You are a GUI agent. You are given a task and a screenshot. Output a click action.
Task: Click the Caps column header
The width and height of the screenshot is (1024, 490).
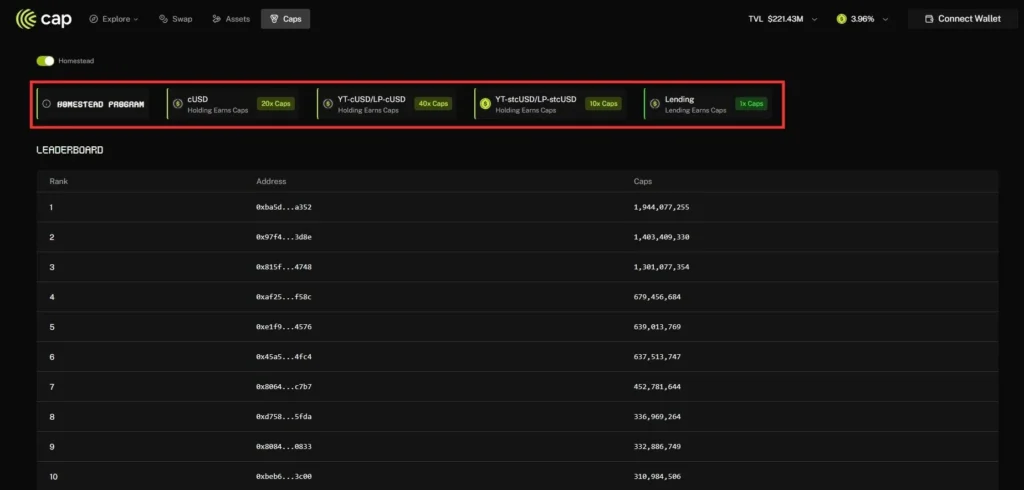[x=643, y=181]
